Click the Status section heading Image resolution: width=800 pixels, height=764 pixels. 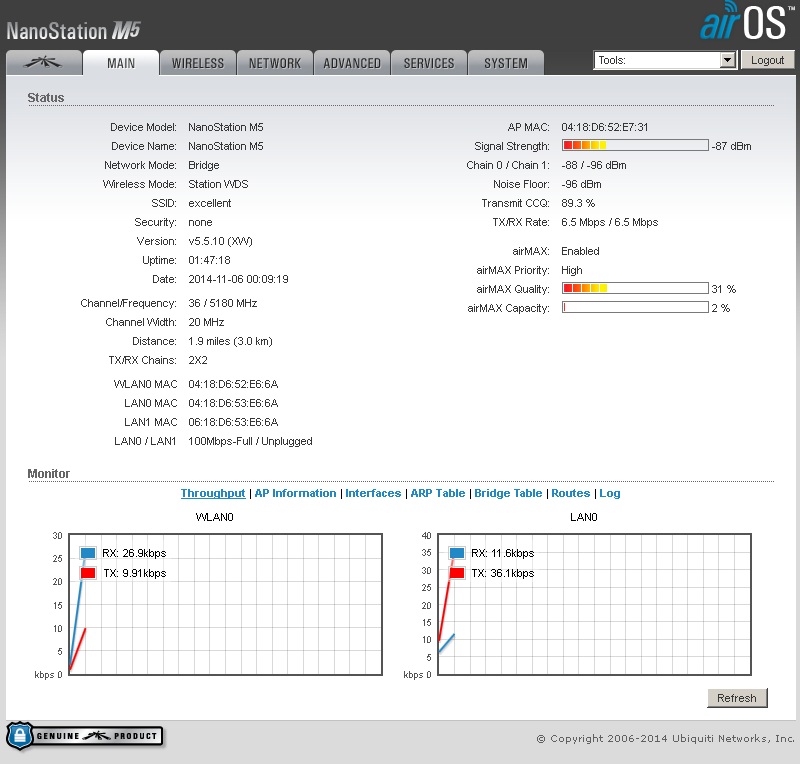click(x=46, y=97)
